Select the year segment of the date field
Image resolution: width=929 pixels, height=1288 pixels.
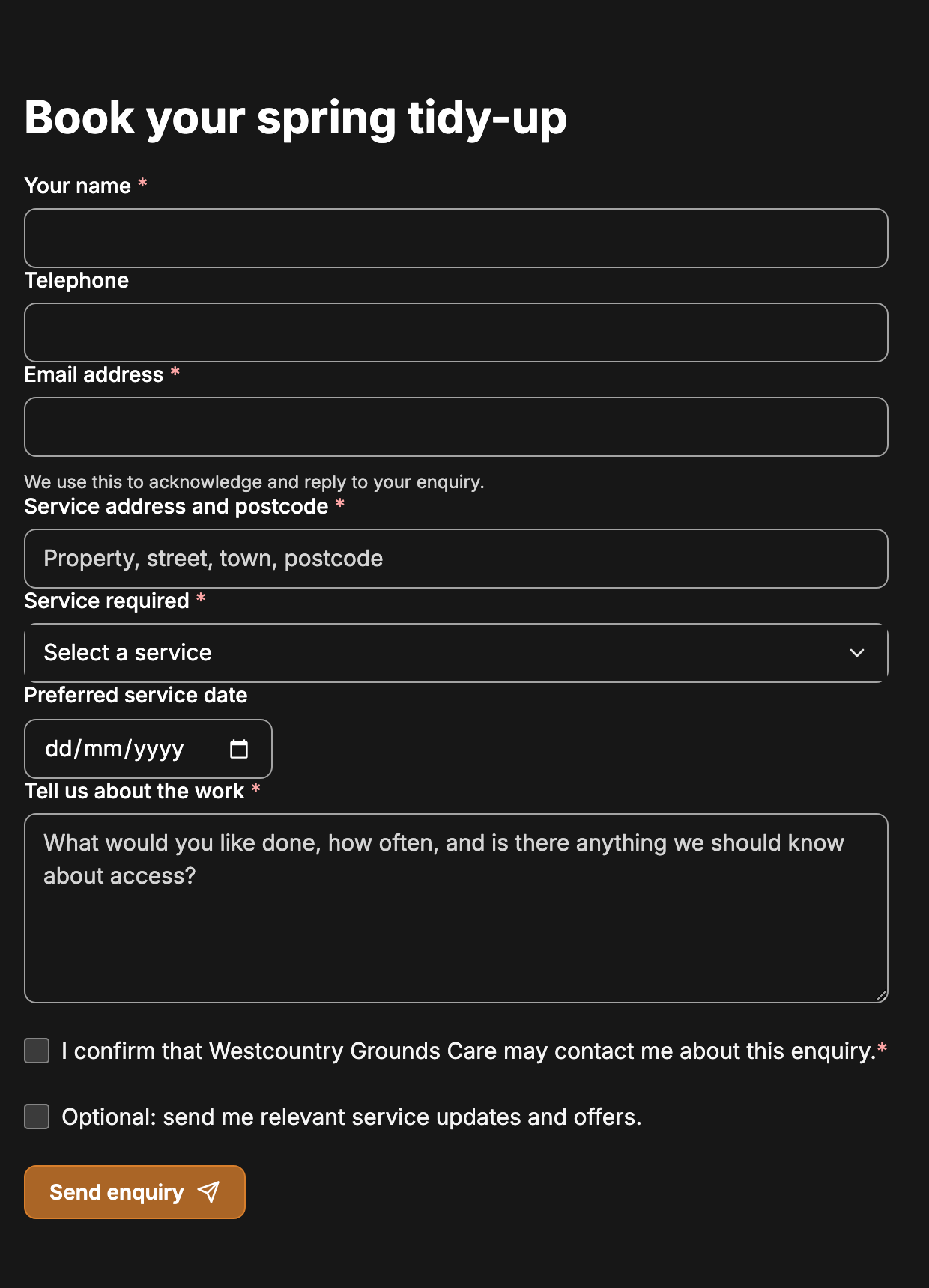[x=159, y=749]
